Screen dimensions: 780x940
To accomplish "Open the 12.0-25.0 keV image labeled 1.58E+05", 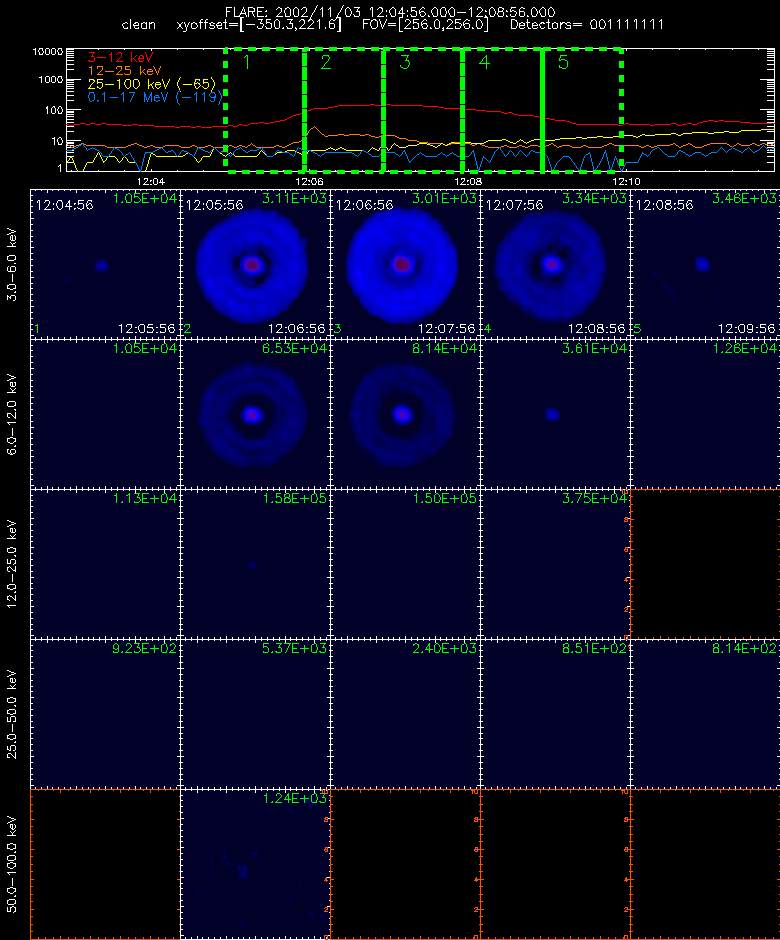I will pos(255,564).
